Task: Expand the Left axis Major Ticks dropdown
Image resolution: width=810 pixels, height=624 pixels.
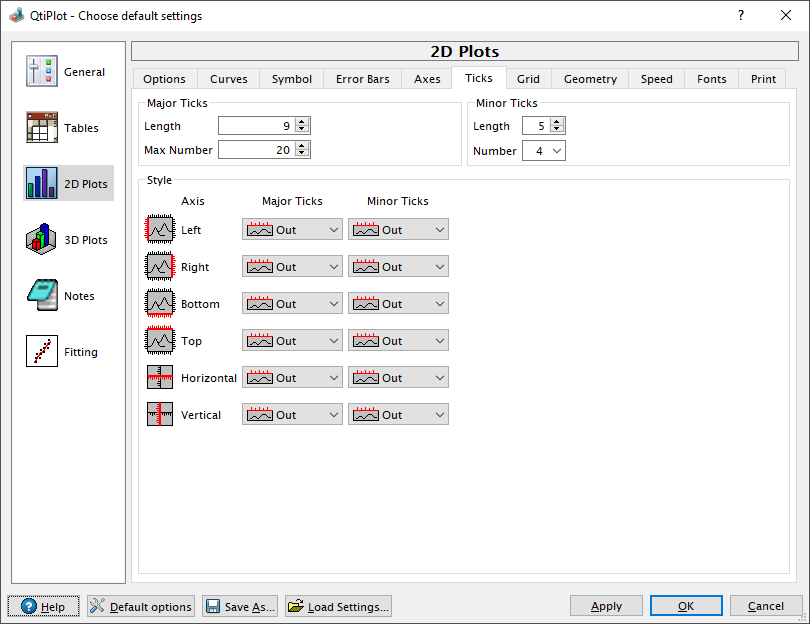Action: pyautogui.click(x=292, y=229)
